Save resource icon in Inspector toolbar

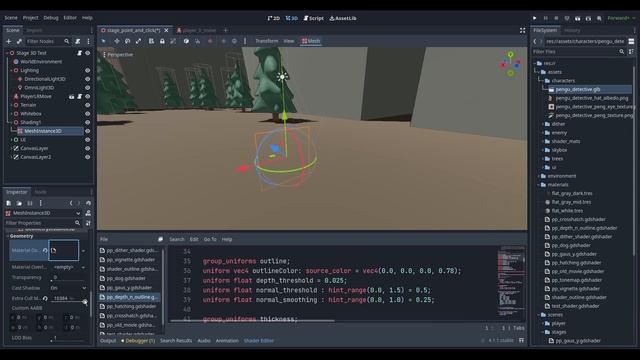pos(30,203)
